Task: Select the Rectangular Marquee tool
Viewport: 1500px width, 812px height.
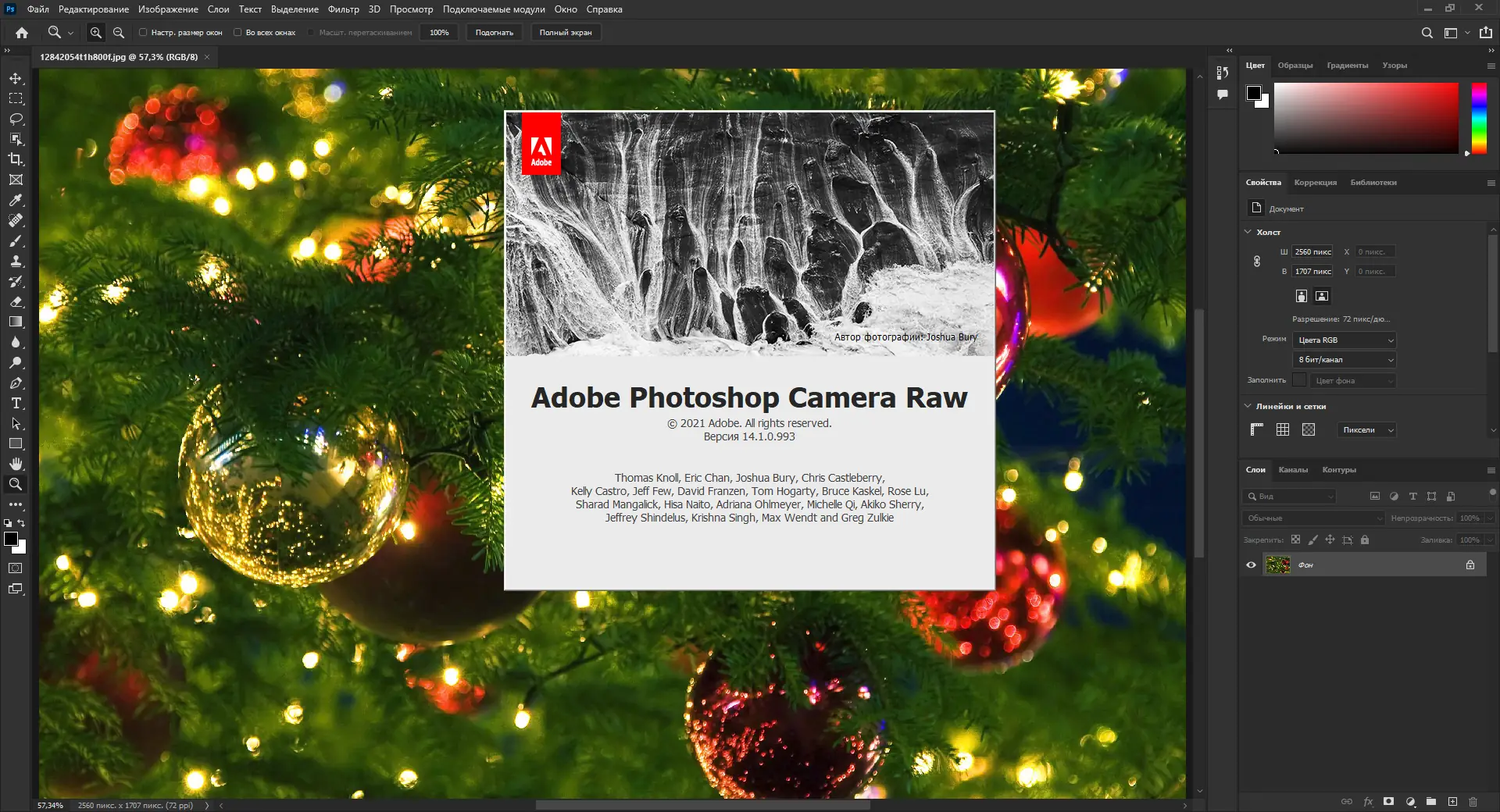Action: pos(16,98)
